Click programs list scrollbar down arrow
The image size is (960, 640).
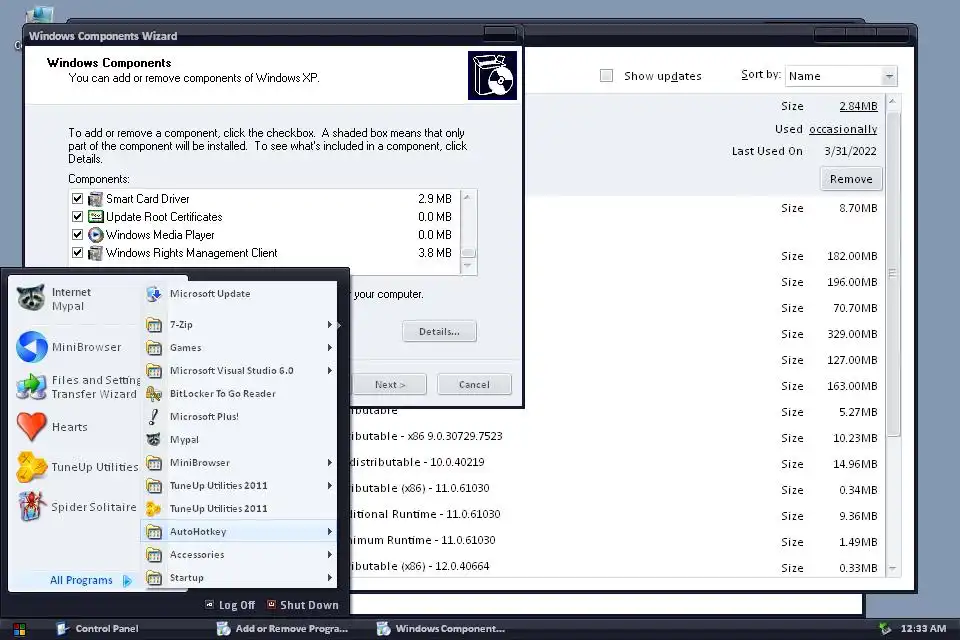(x=893, y=569)
